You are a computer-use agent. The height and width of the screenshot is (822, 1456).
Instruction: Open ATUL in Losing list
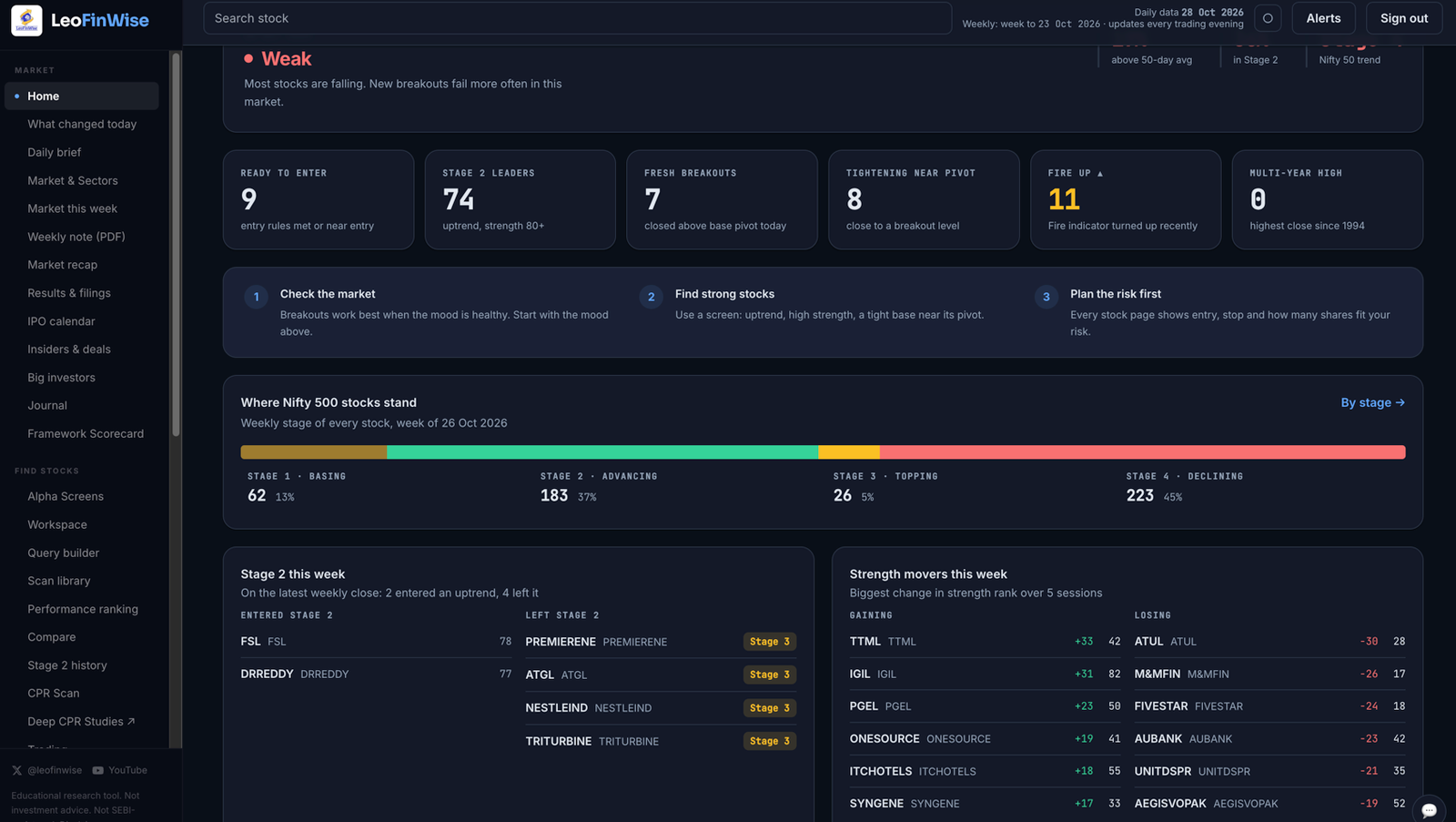(1269, 642)
